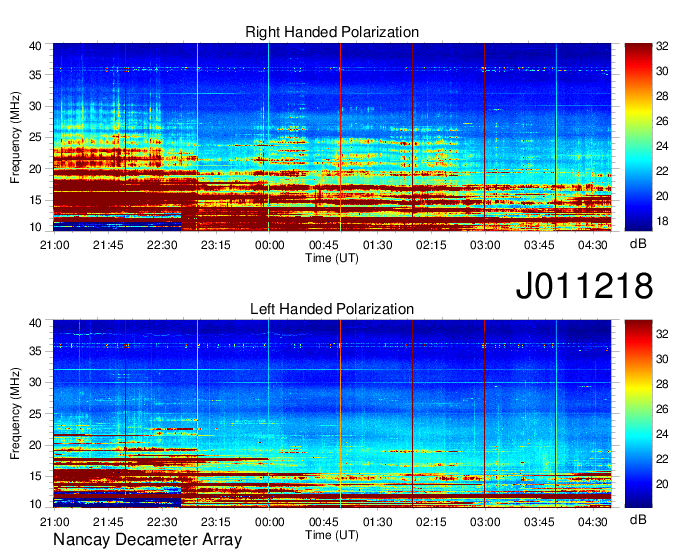Click the "Frequency (MHz)" label of the top plot
The image size is (680, 552).
click(x=15, y=137)
